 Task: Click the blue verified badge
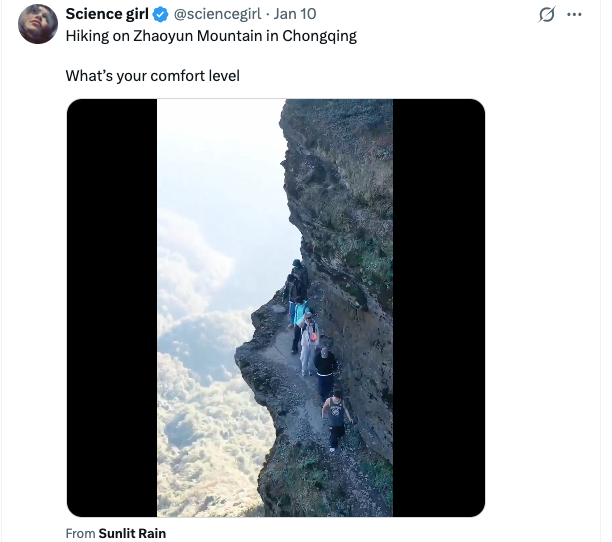160,14
